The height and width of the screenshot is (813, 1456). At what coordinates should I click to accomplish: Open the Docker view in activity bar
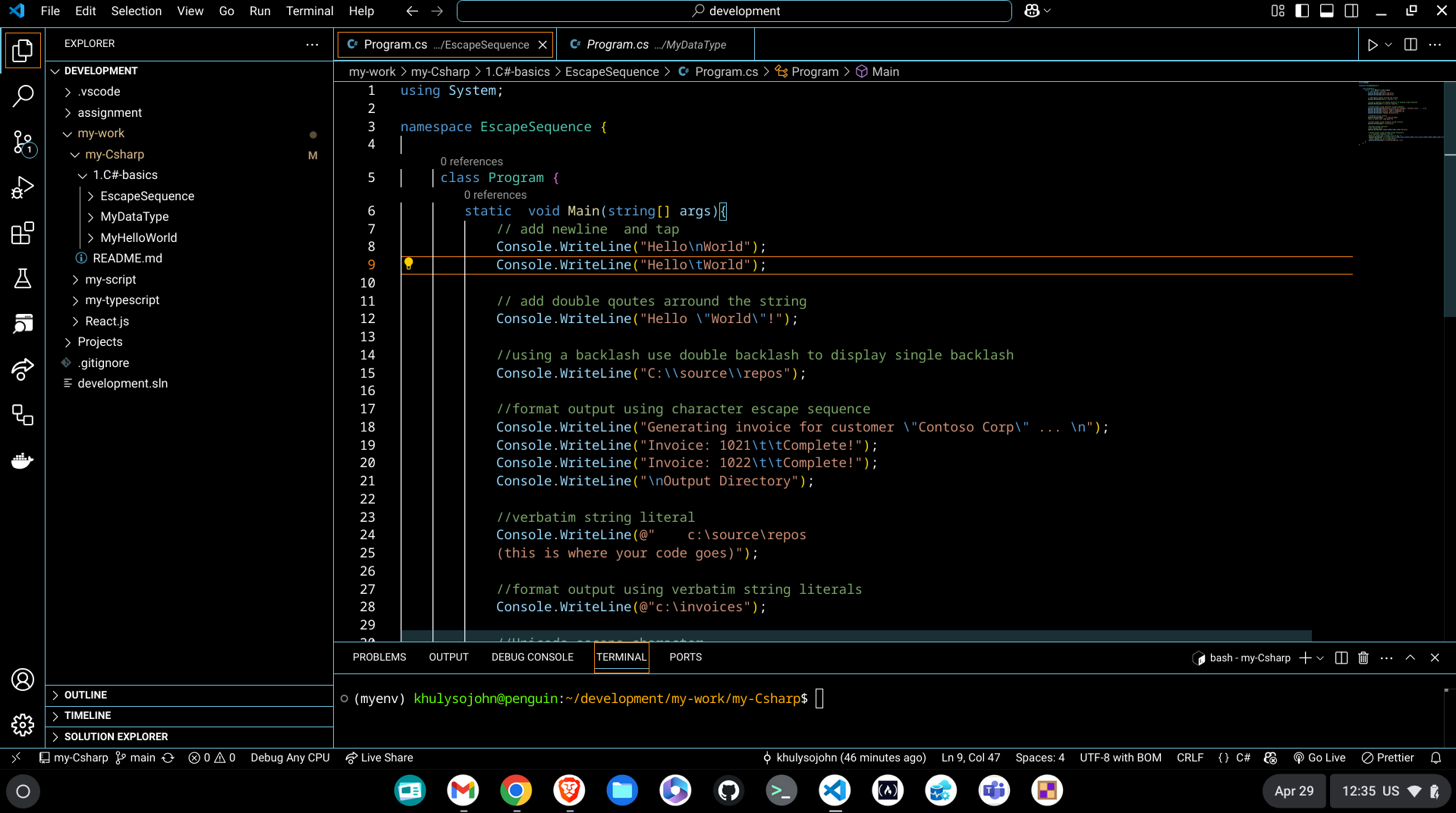click(23, 460)
